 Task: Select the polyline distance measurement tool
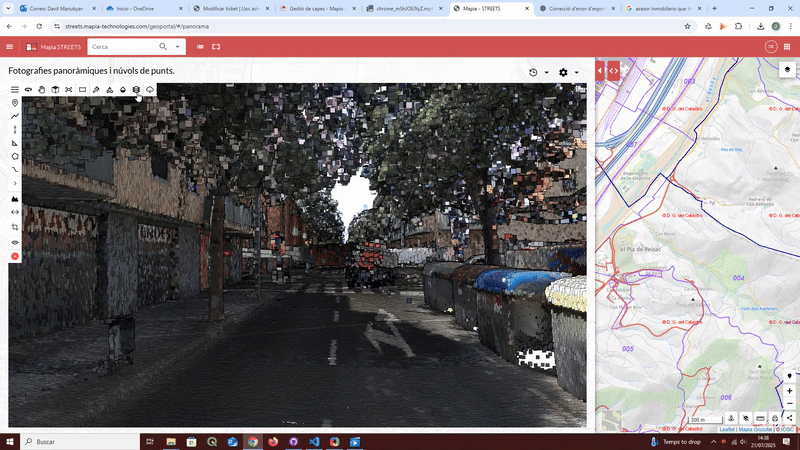coord(15,116)
